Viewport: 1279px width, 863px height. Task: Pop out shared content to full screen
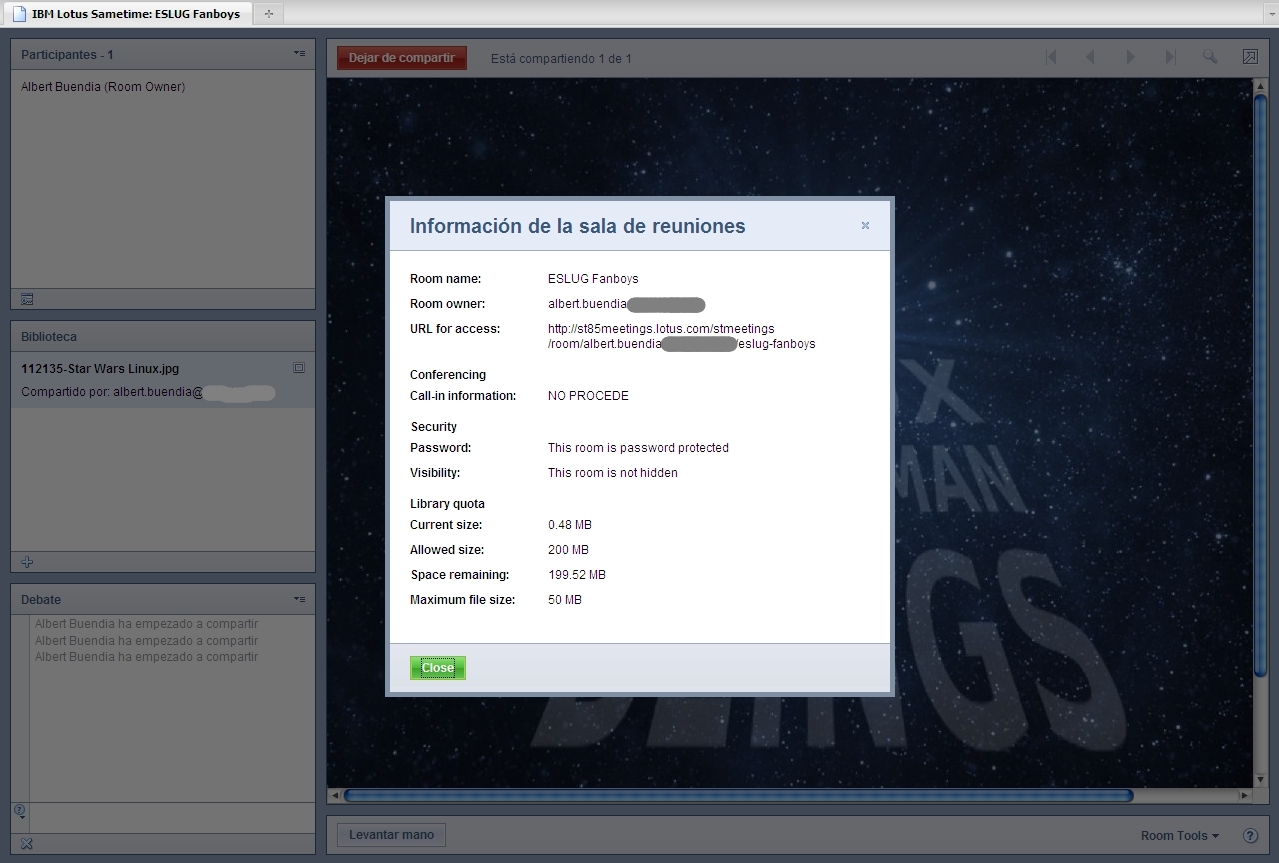1250,57
